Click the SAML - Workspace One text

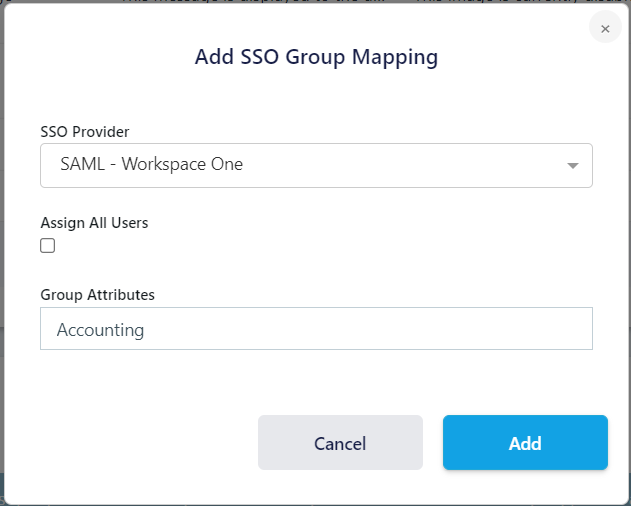[x=151, y=165]
